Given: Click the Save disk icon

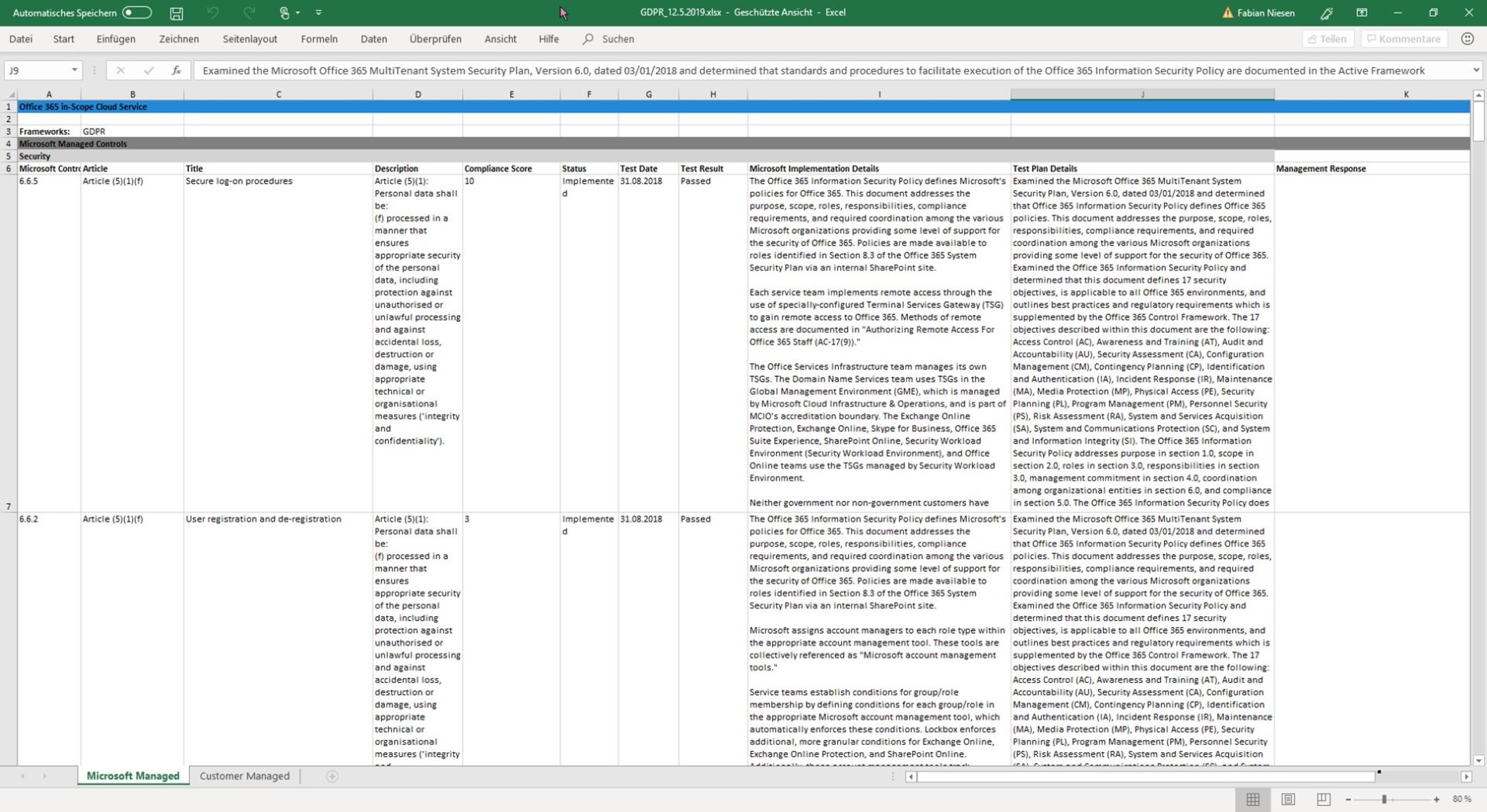Looking at the screenshot, I should tap(177, 13).
